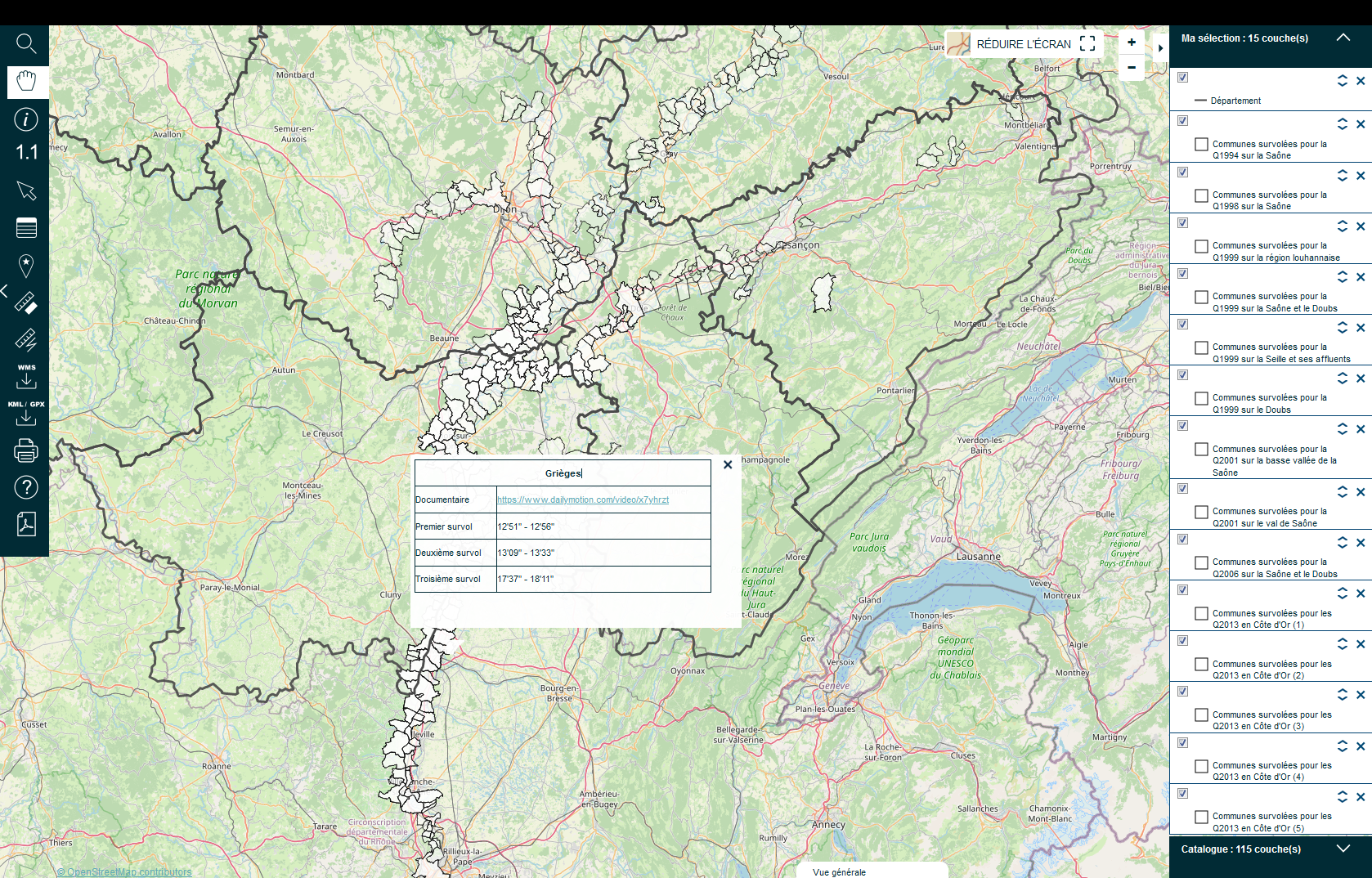Open the search magnifier tool
Image resolution: width=1372 pixels, height=878 pixels.
[26, 43]
